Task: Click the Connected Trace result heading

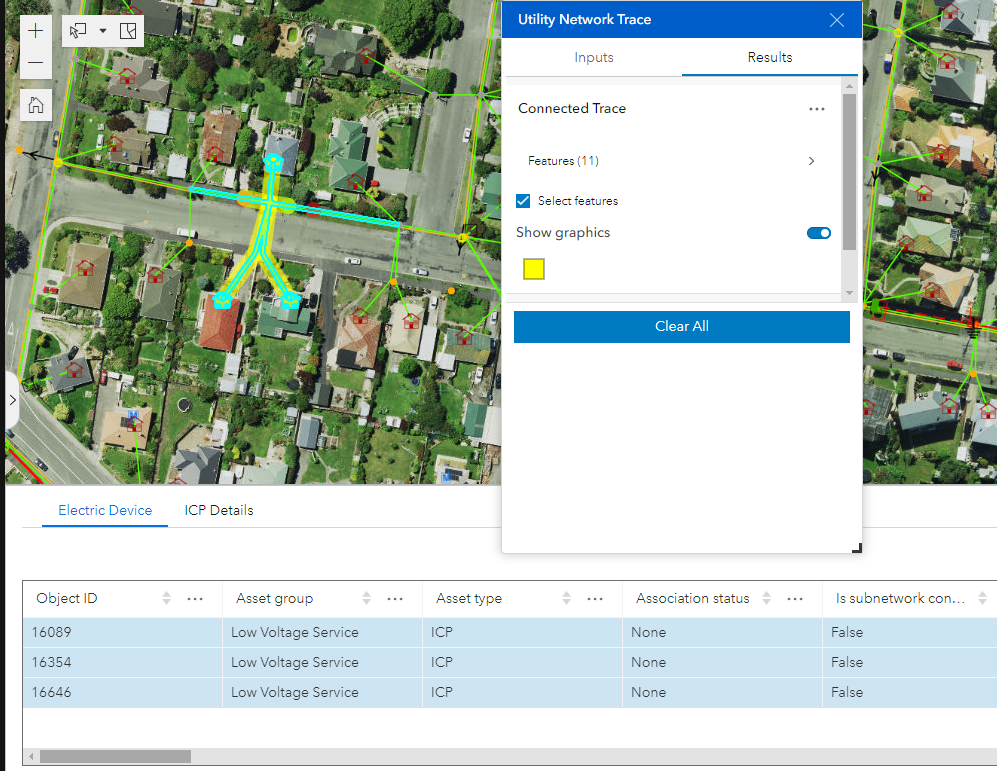Action: pos(572,109)
